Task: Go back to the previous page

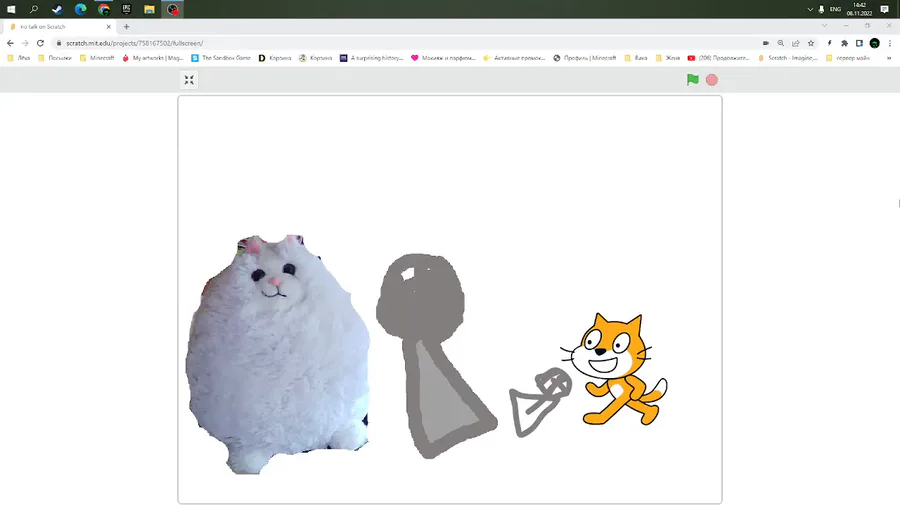Action: 10,43
